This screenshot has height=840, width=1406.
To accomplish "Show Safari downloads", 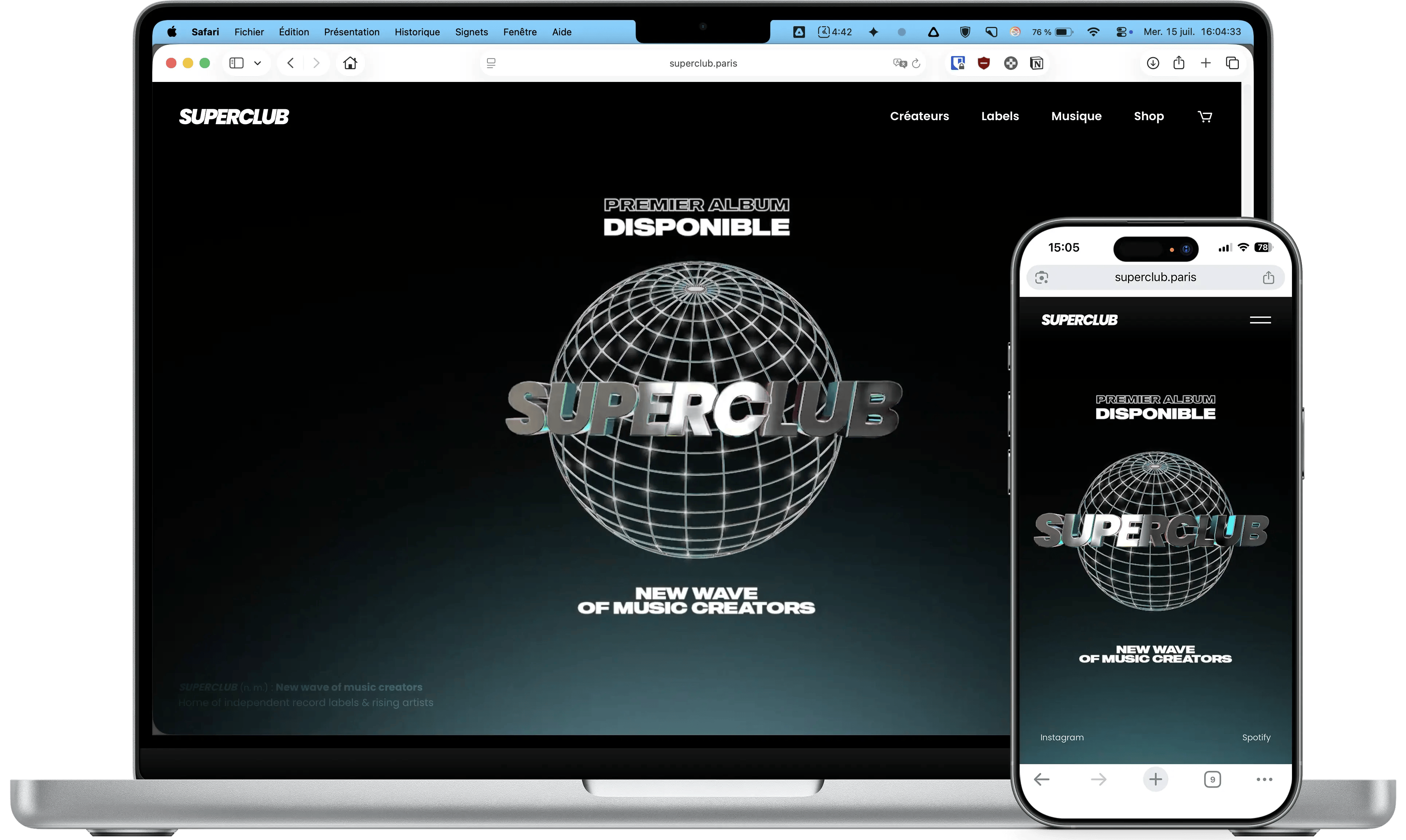I will pyautogui.click(x=1152, y=63).
